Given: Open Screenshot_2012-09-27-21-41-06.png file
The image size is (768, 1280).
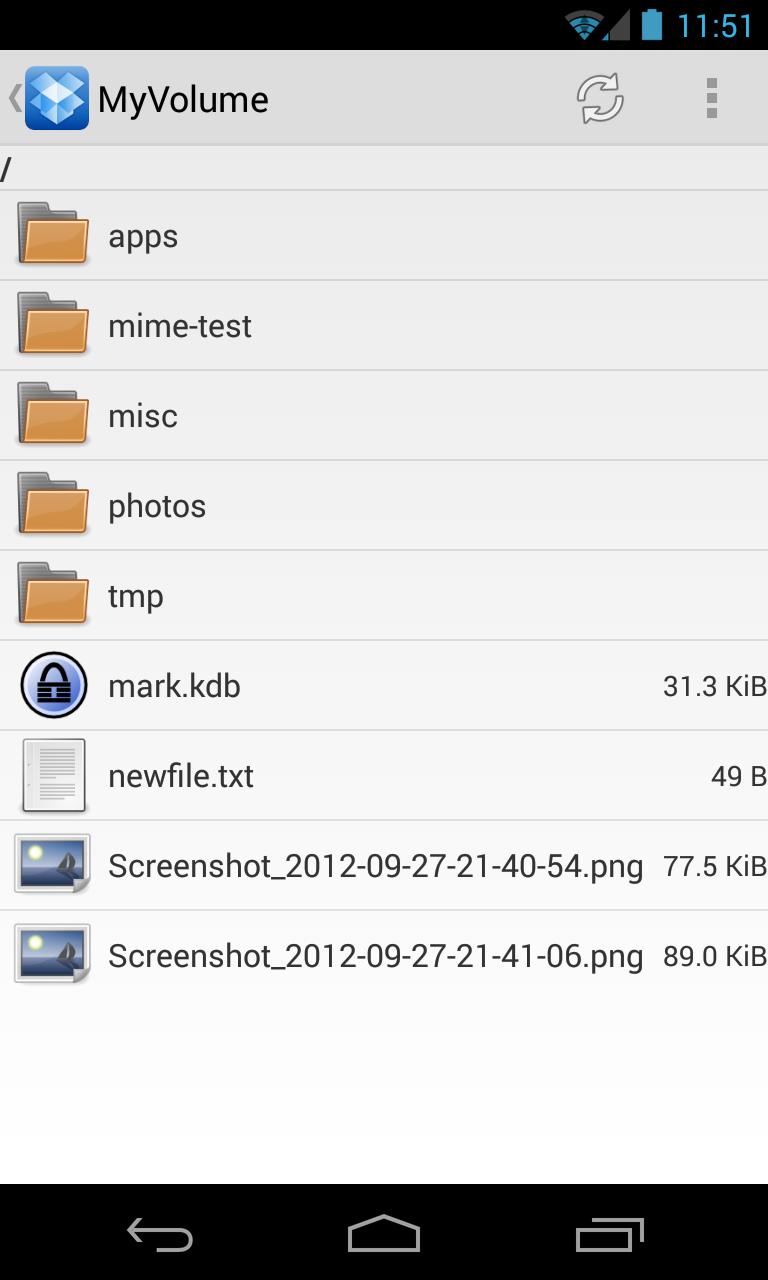Looking at the screenshot, I should pyautogui.click(x=375, y=956).
